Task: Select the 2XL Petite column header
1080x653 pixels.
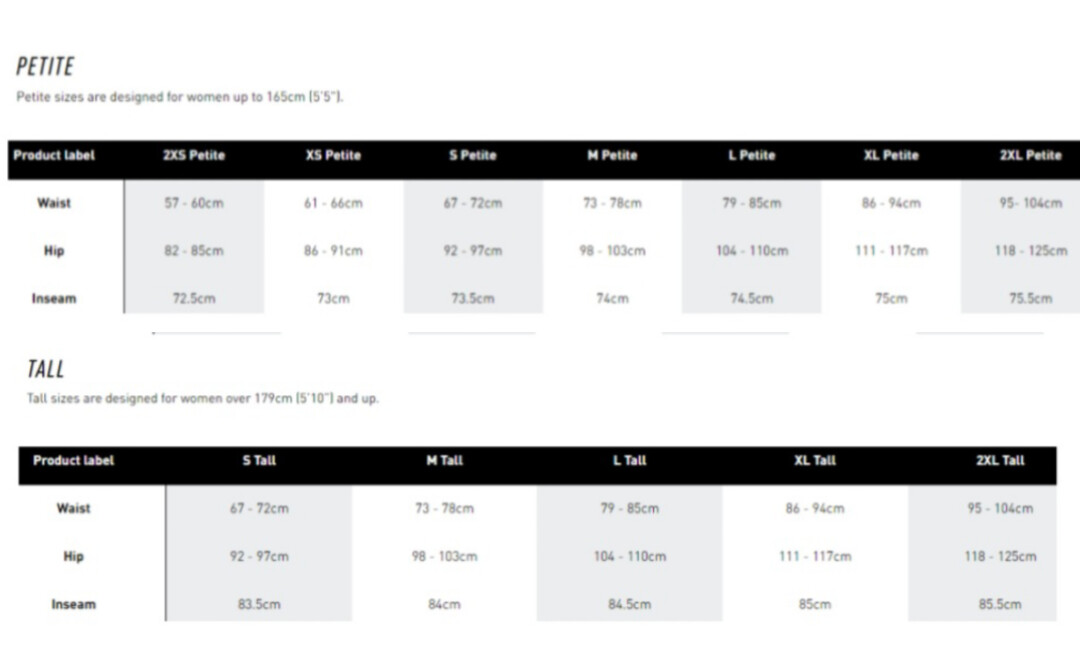Action: pos(1030,156)
